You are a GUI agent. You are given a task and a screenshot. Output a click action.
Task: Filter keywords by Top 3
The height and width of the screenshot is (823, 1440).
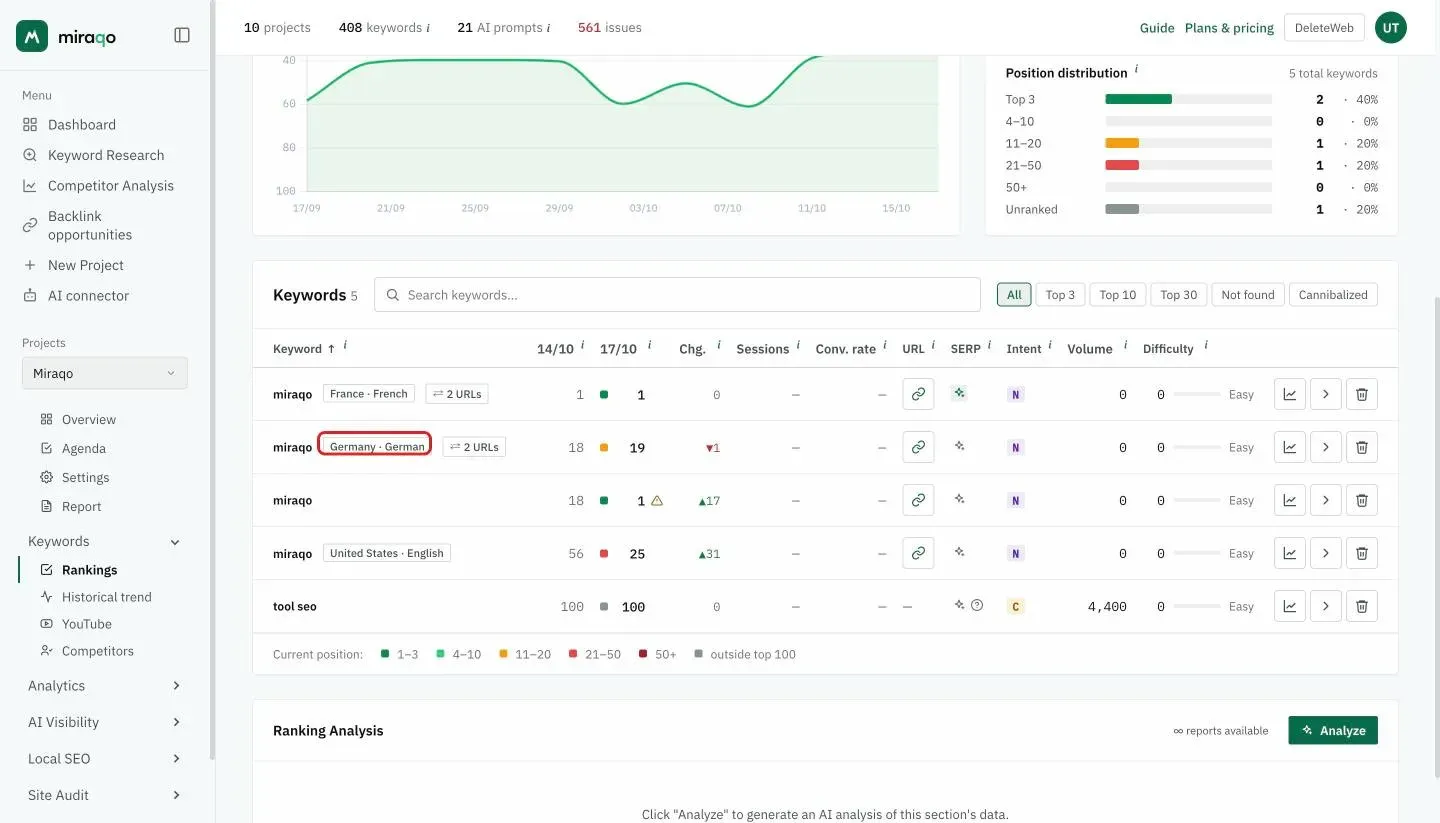[x=1060, y=295]
